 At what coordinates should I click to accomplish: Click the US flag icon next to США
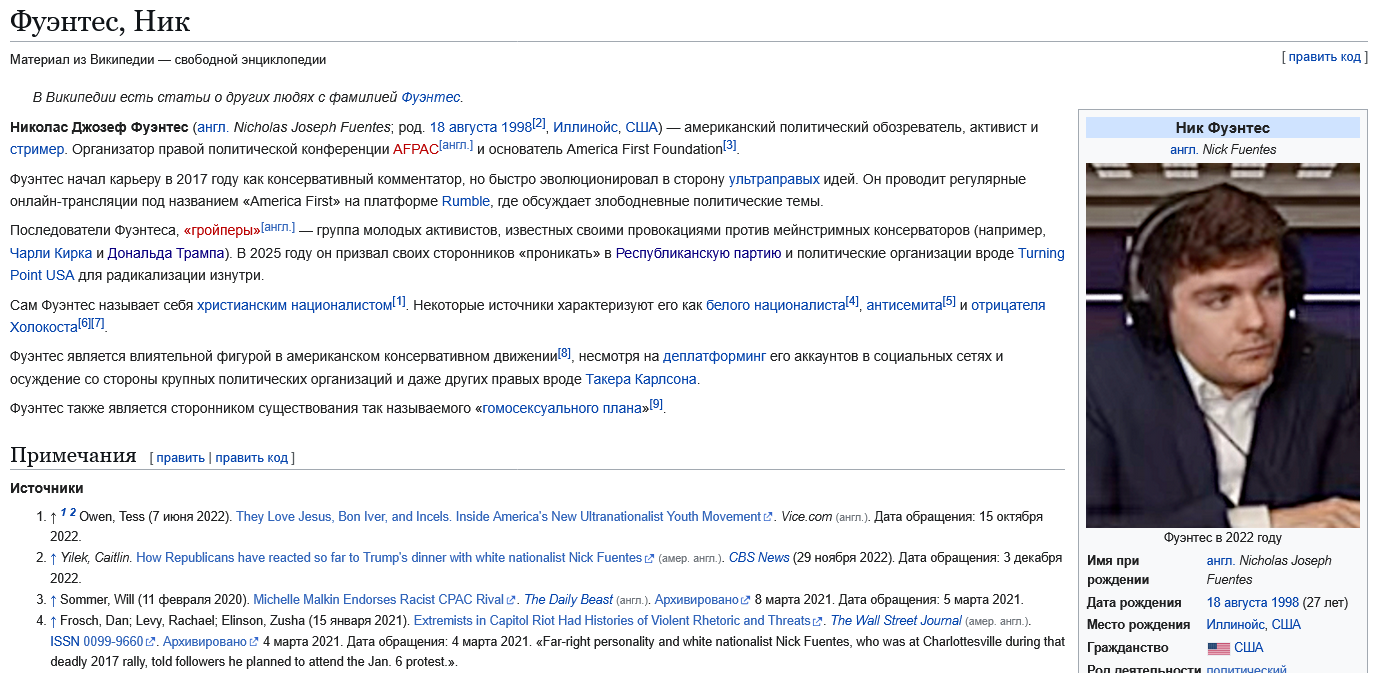click(1218, 648)
